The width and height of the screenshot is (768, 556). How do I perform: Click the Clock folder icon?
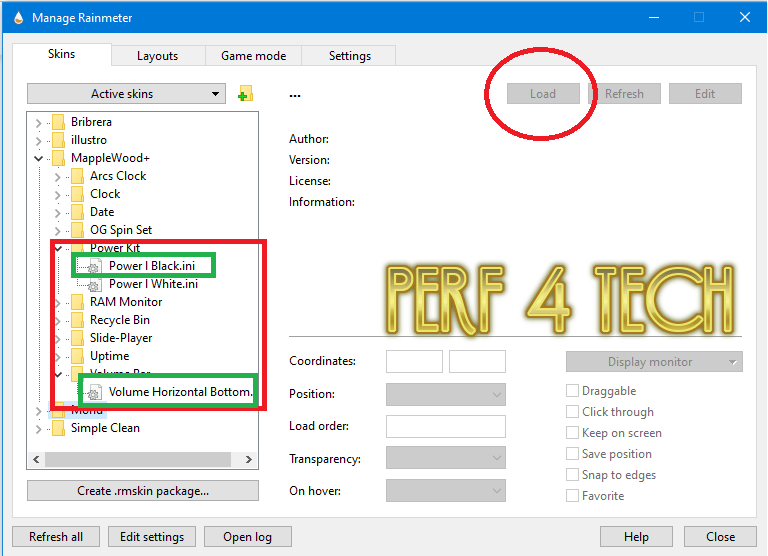click(x=77, y=194)
